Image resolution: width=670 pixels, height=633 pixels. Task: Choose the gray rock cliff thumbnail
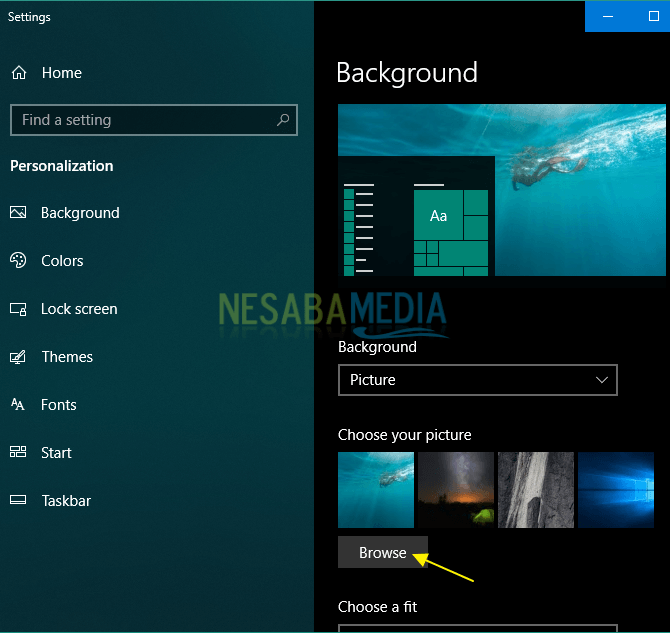coord(536,490)
